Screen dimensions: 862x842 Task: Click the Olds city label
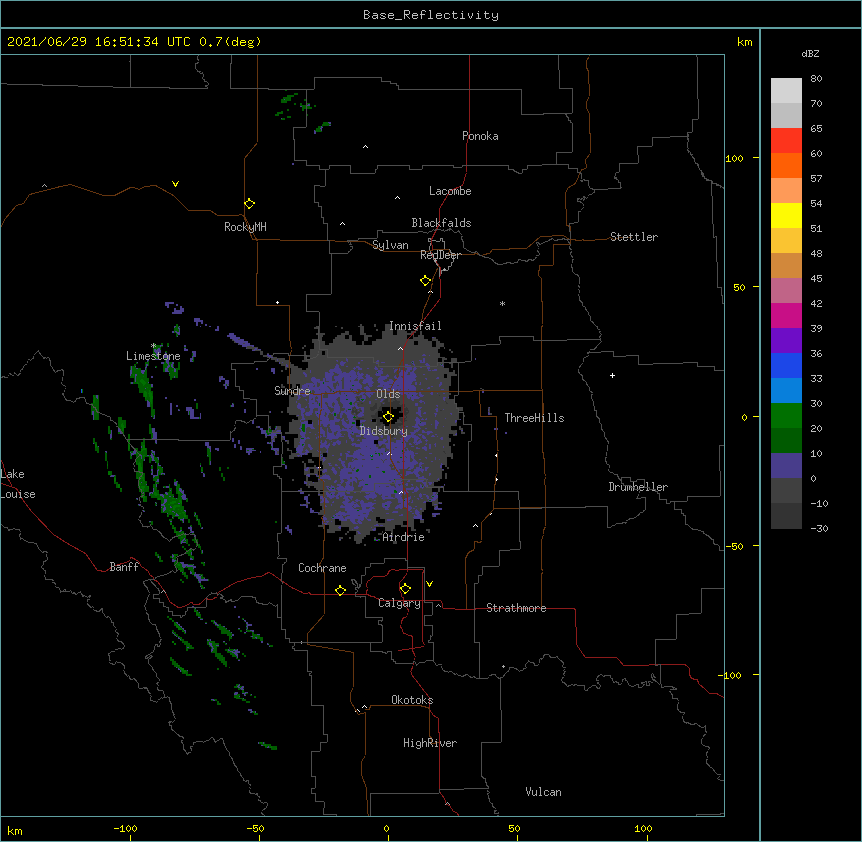point(388,394)
